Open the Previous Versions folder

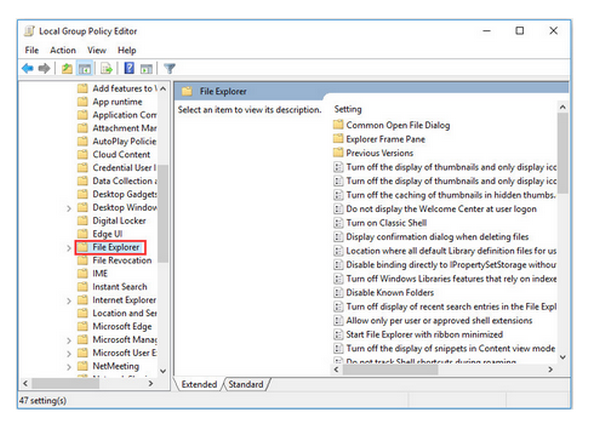379,153
